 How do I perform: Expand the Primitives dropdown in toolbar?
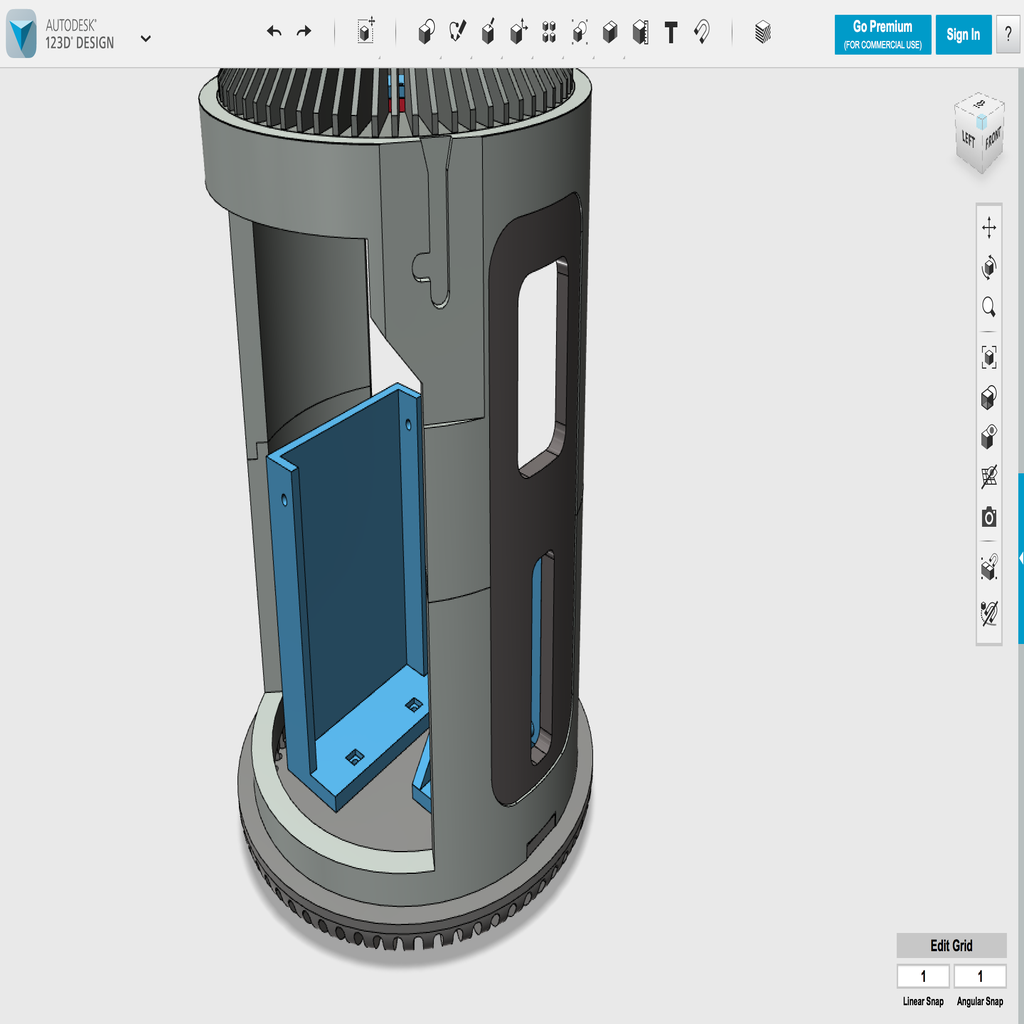click(x=427, y=33)
